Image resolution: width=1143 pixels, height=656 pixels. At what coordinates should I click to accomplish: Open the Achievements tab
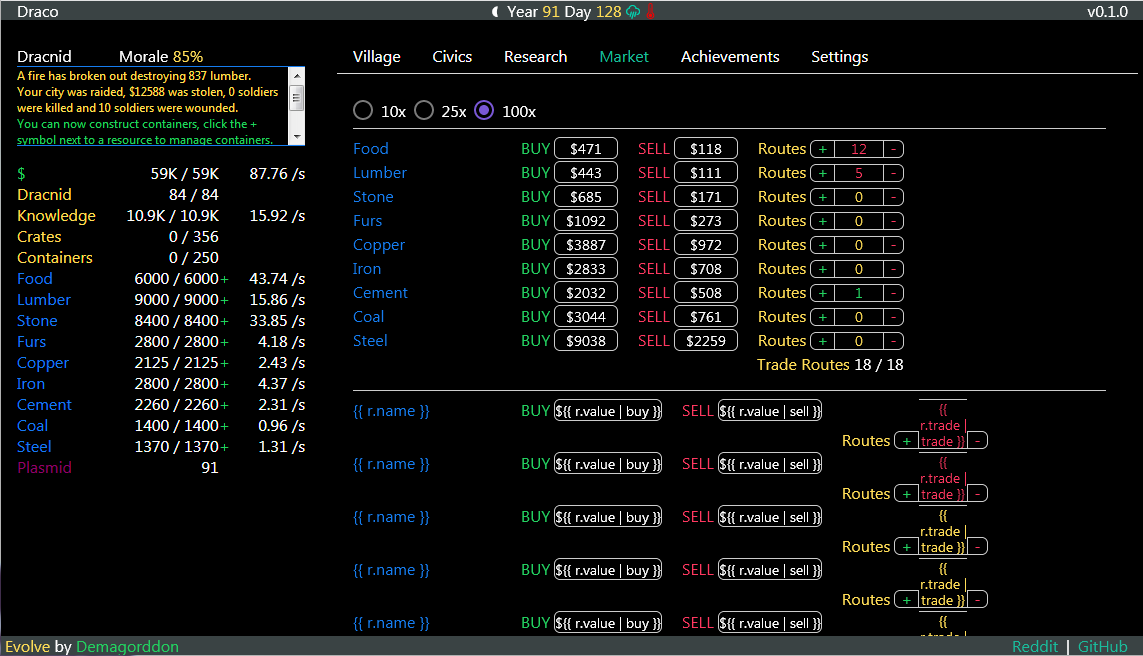point(729,57)
